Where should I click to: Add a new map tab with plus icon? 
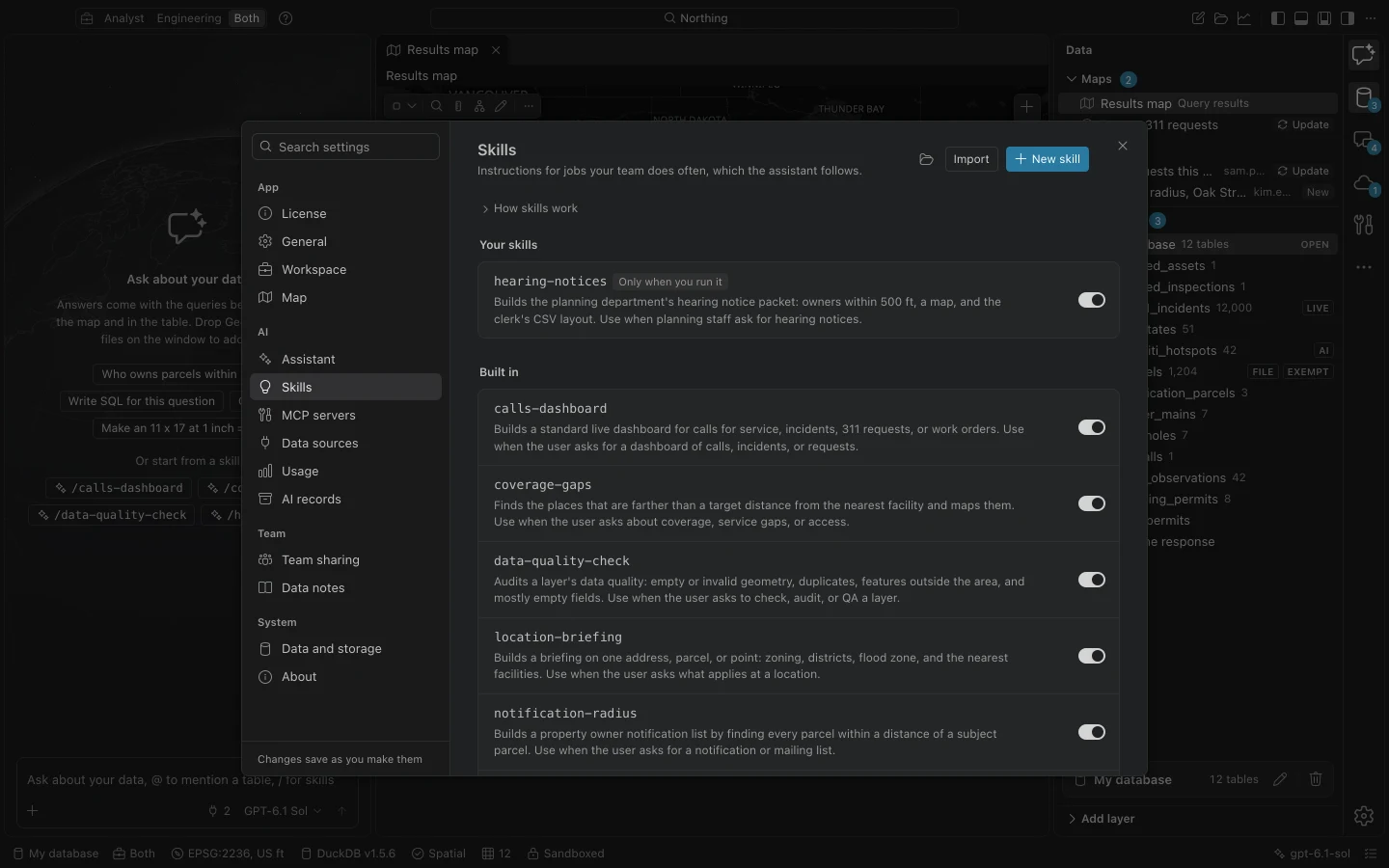(x=1026, y=107)
